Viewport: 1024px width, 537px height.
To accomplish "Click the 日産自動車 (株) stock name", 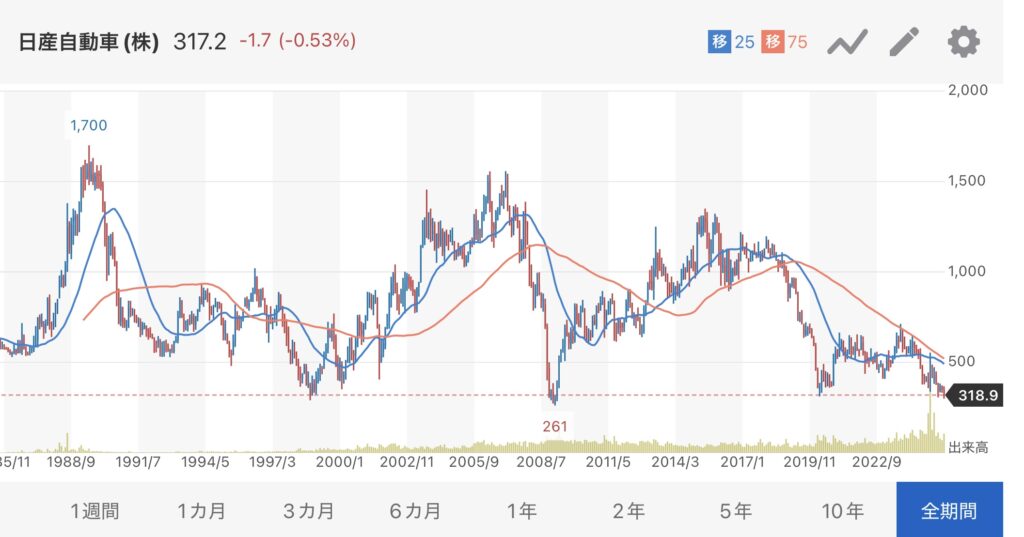I will coord(89,42).
